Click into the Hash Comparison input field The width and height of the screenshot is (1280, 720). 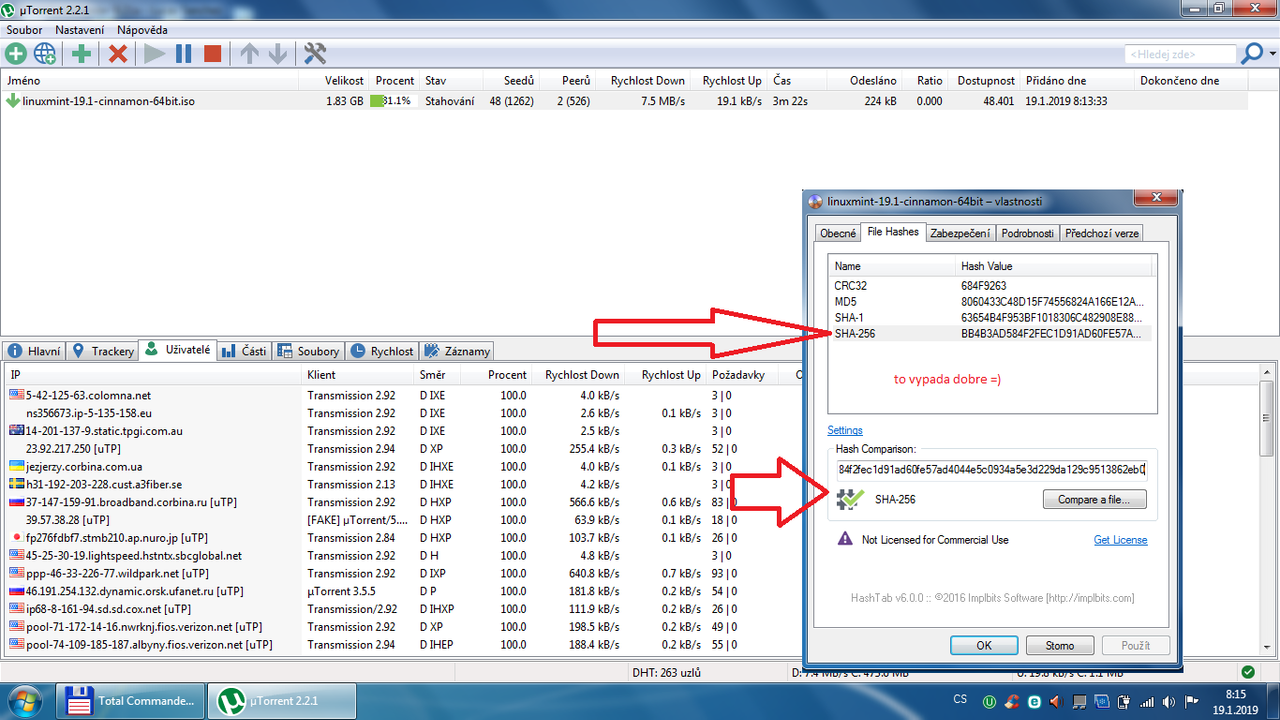[992, 469]
